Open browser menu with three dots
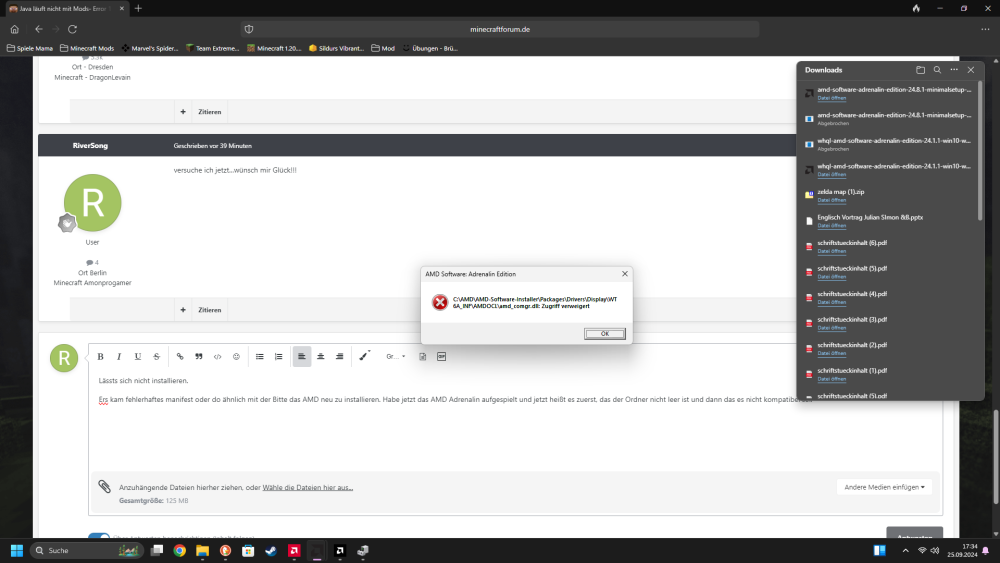The width and height of the screenshot is (1000, 563). [985, 29]
